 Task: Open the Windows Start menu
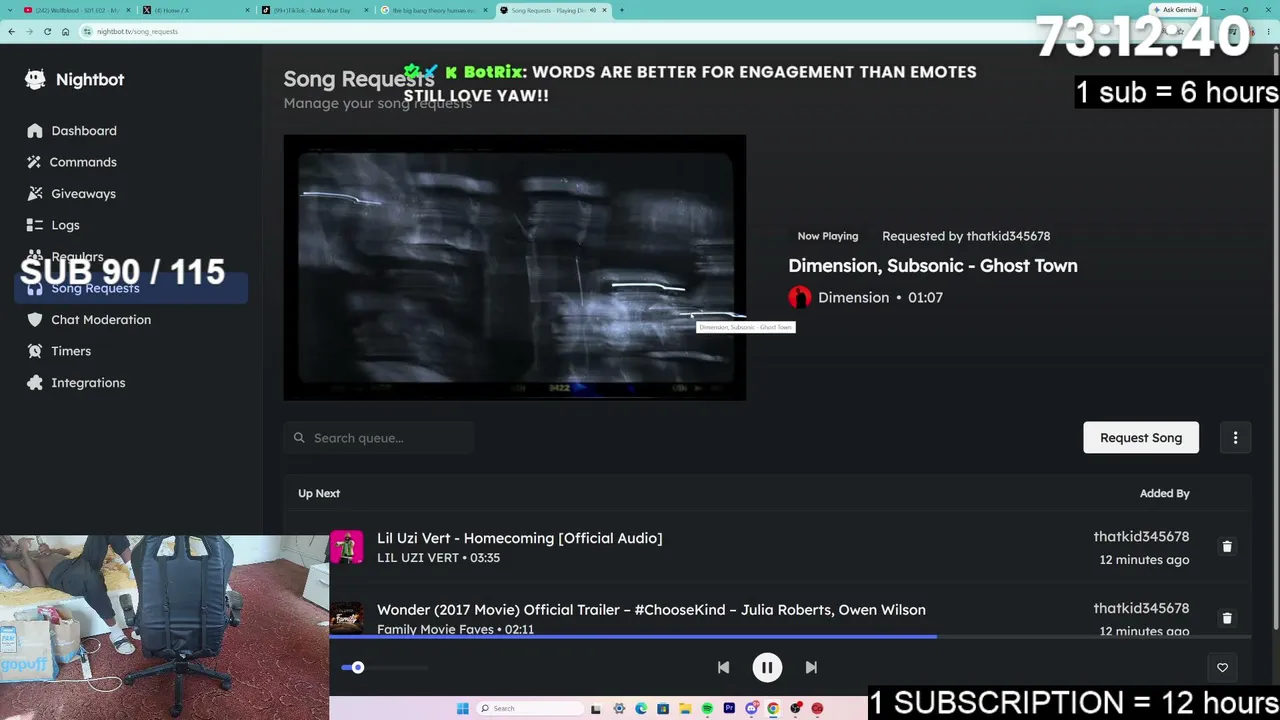[x=462, y=709]
